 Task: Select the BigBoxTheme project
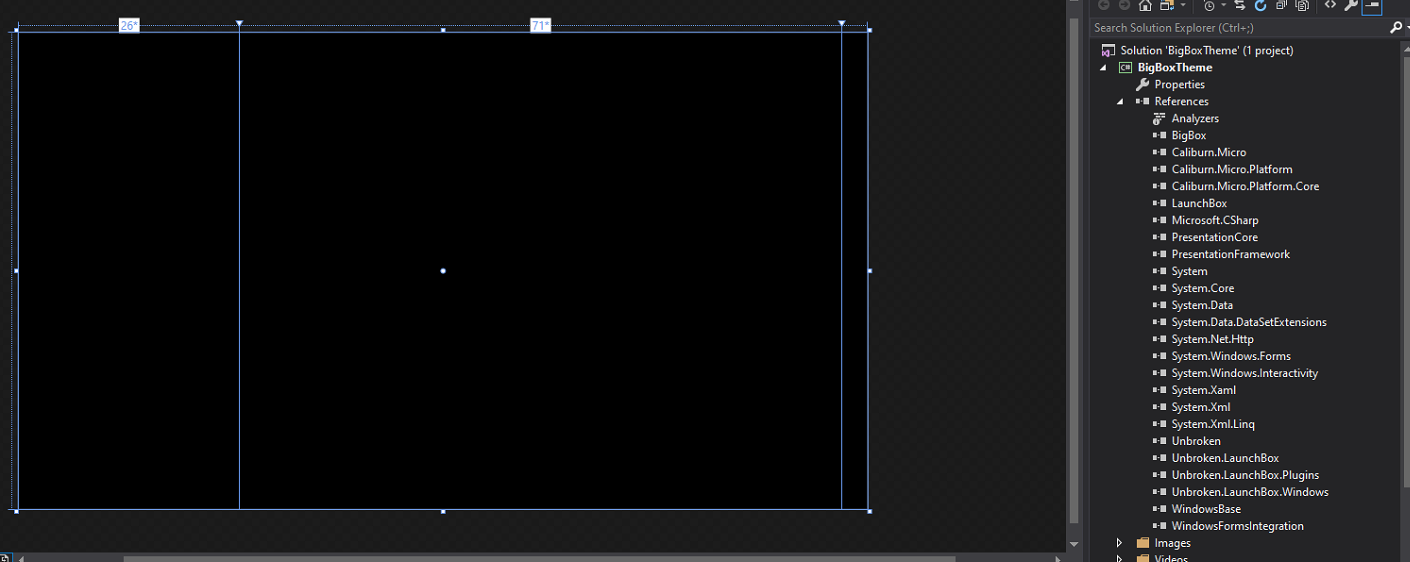(1174, 68)
